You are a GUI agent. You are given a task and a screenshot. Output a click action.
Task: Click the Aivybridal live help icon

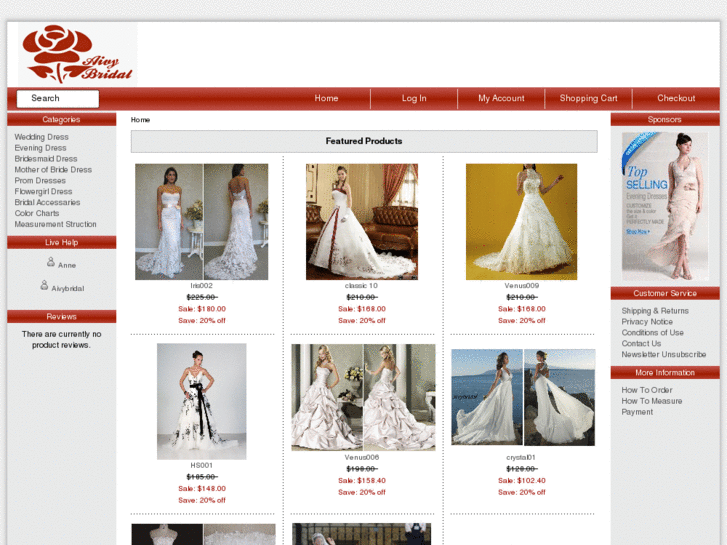click(44, 285)
